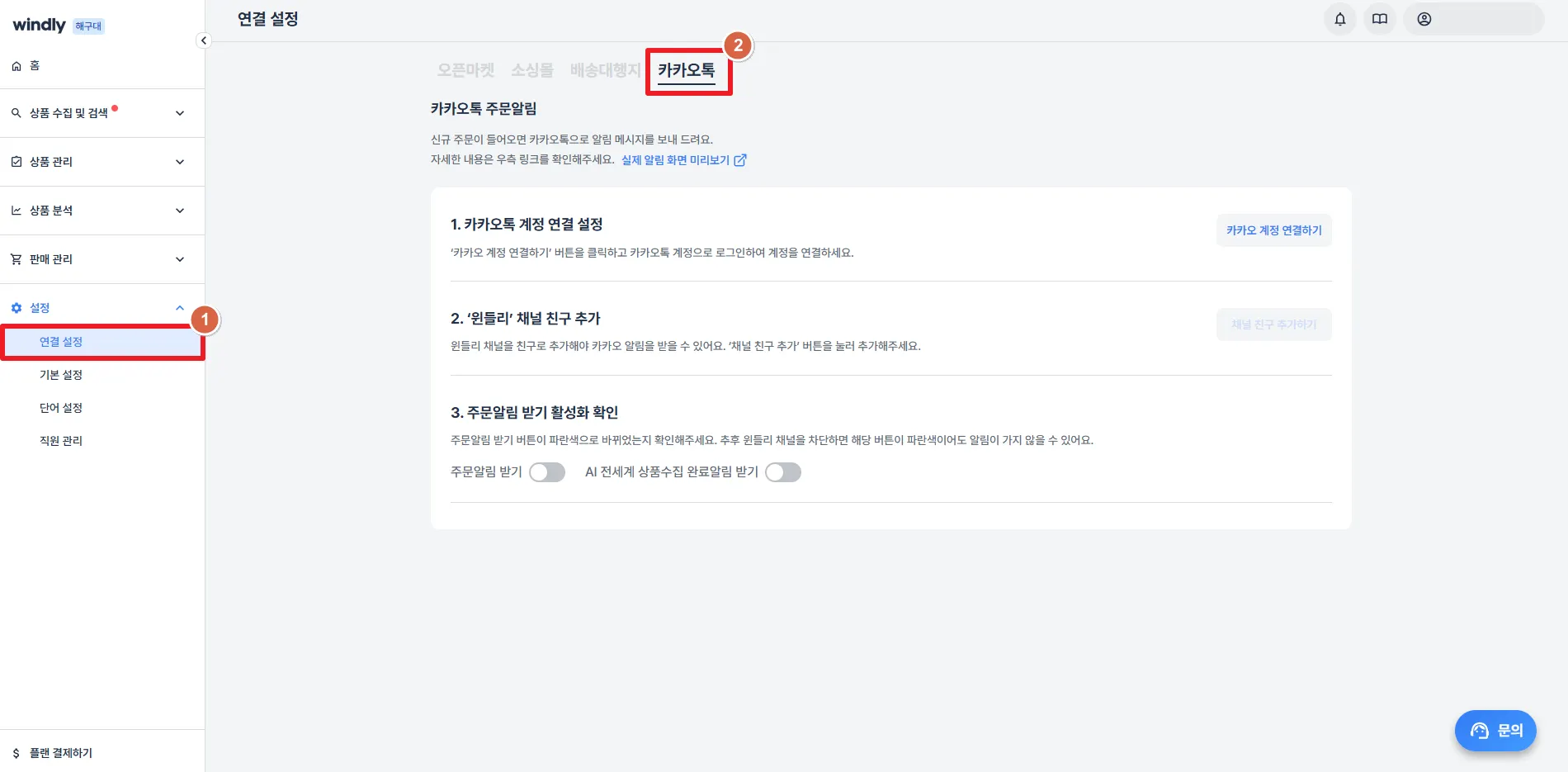Click the search magnifier icon for 상품 수집 및 검색

click(17, 113)
